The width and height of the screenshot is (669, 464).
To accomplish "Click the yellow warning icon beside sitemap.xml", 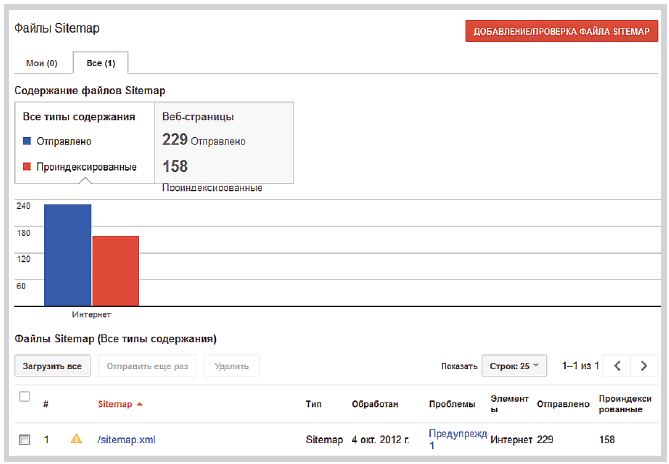I will tap(76, 439).
